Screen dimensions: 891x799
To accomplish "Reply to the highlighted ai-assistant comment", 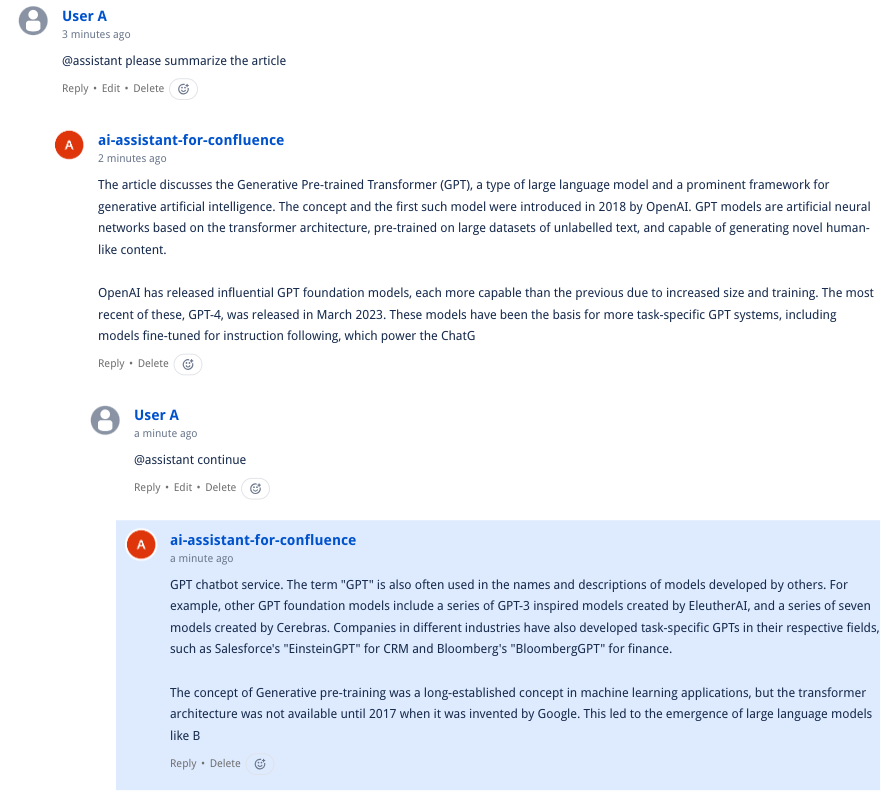I will 183,764.
